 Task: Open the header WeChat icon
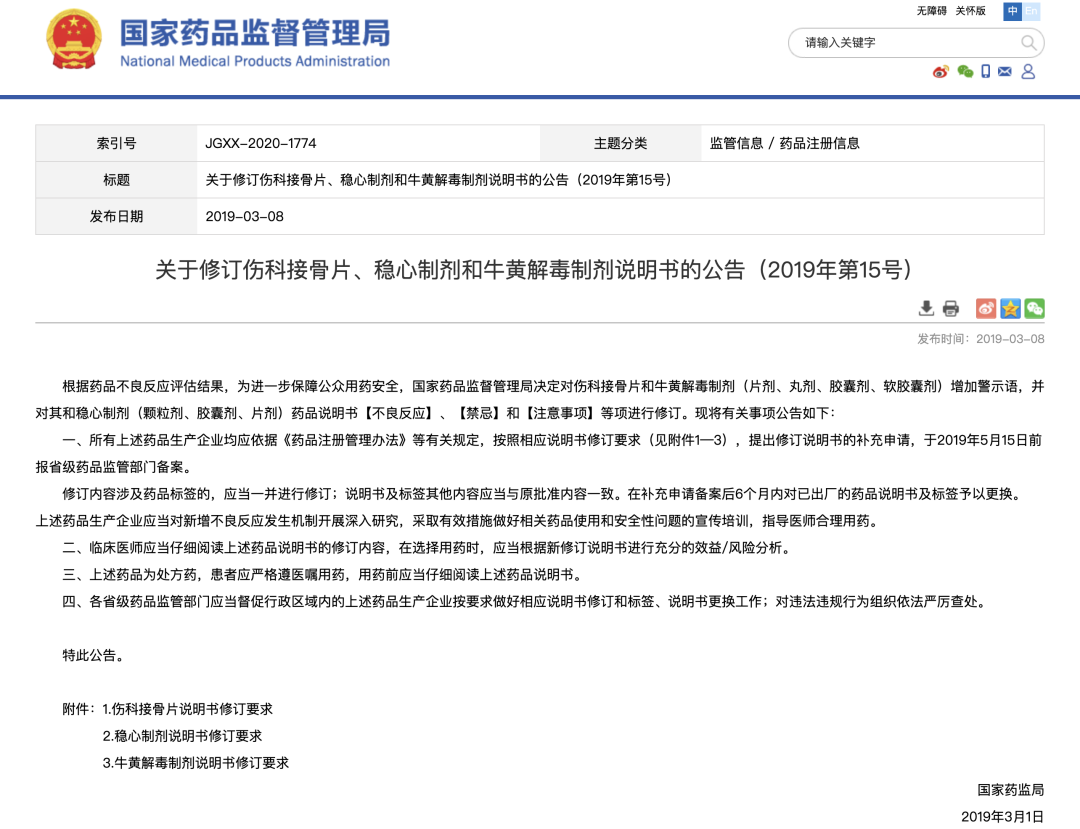coord(964,72)
